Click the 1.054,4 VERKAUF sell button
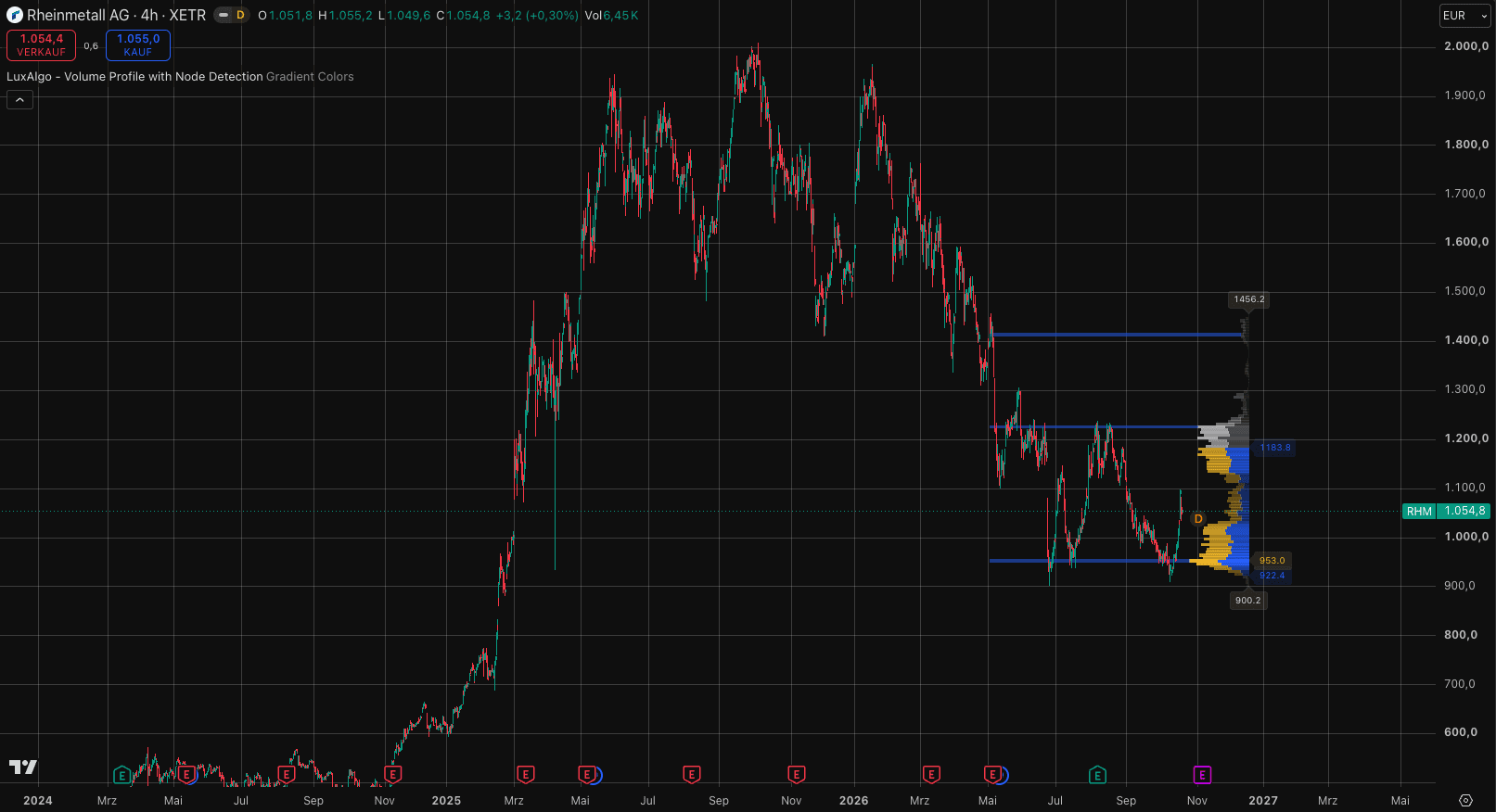The image size is (1496, 812). [42, 45]
